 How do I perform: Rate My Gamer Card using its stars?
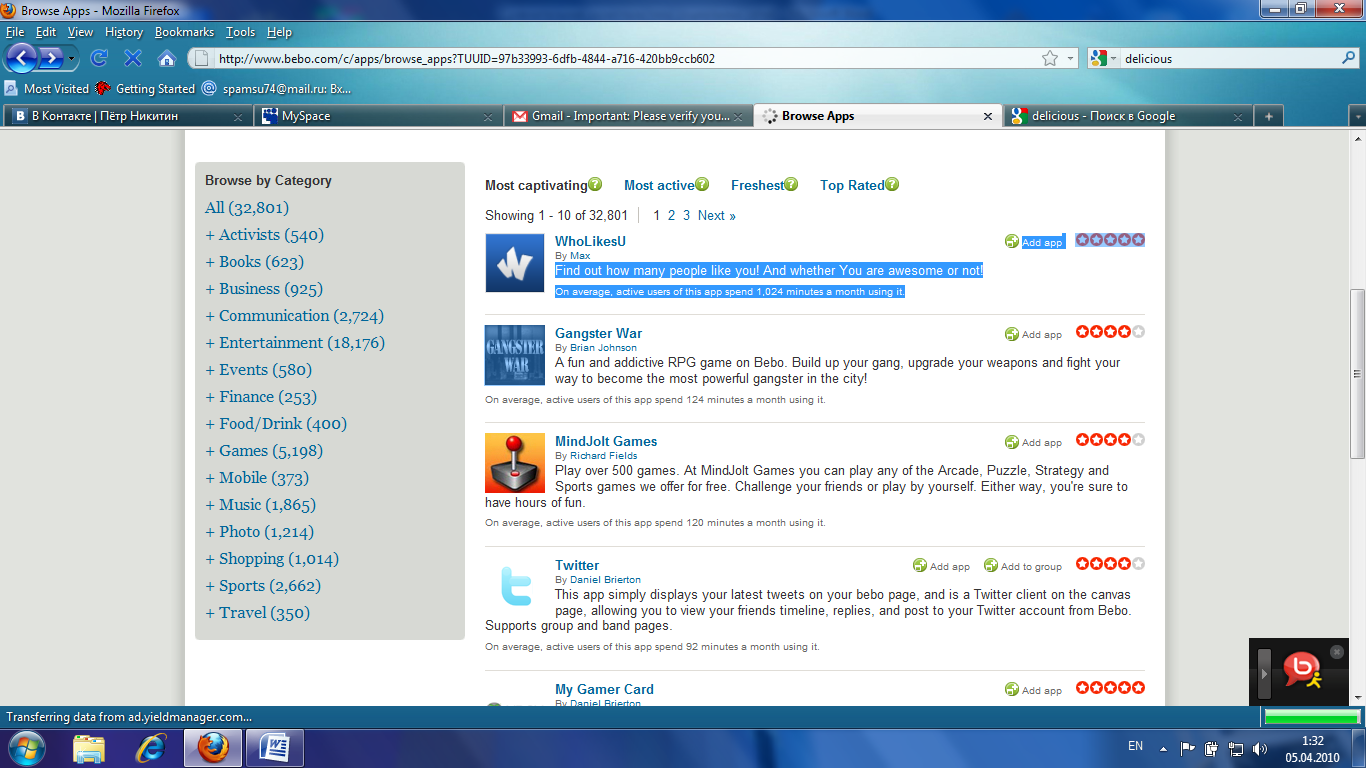click(1110, 688)
